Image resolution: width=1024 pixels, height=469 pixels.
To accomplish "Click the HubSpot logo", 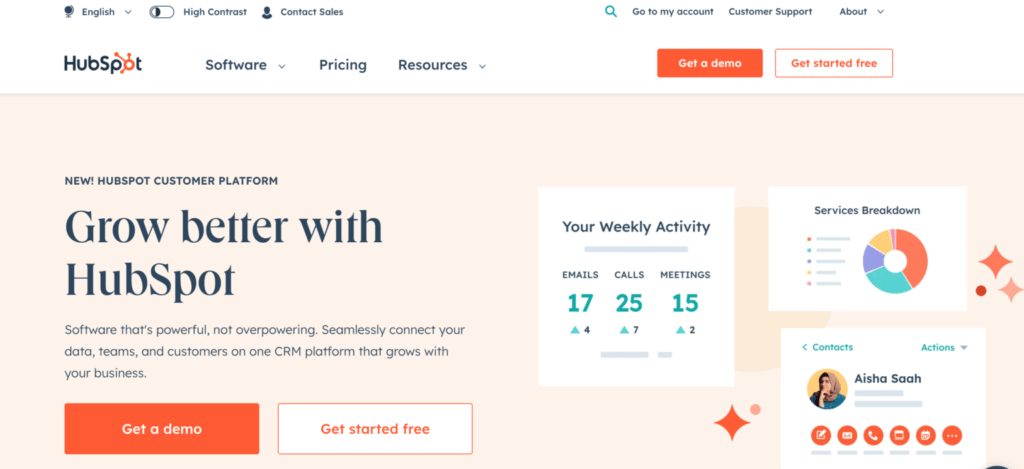I will (x=103, y=64).
